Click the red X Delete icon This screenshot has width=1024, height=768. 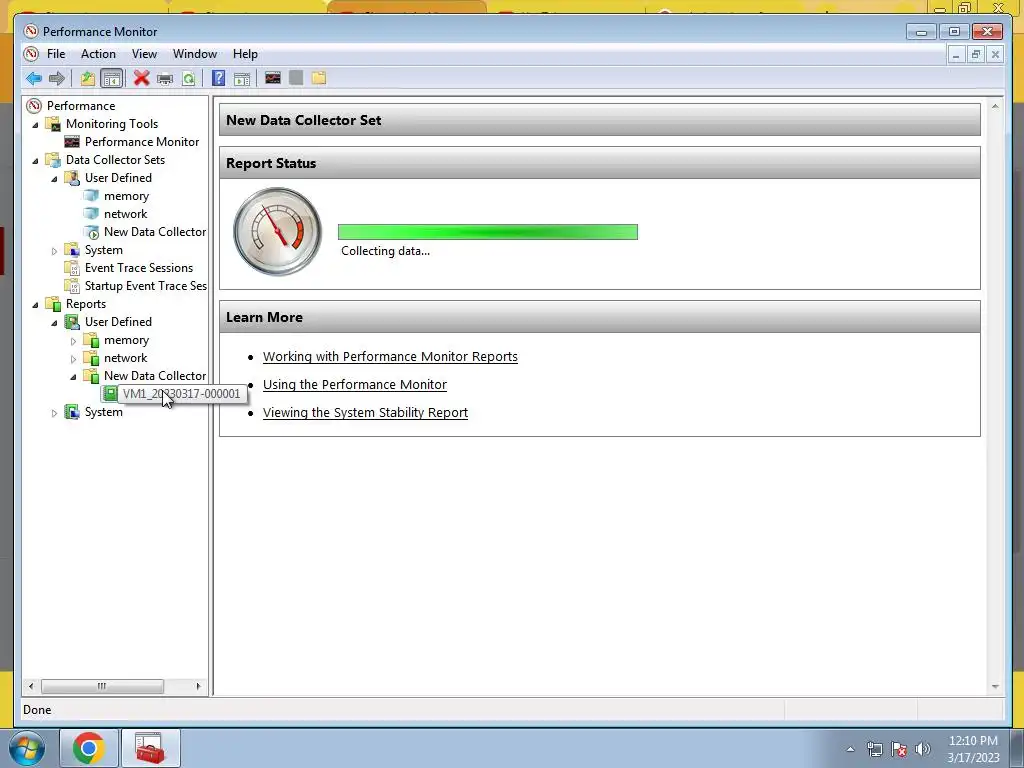[x=141, y=78]
